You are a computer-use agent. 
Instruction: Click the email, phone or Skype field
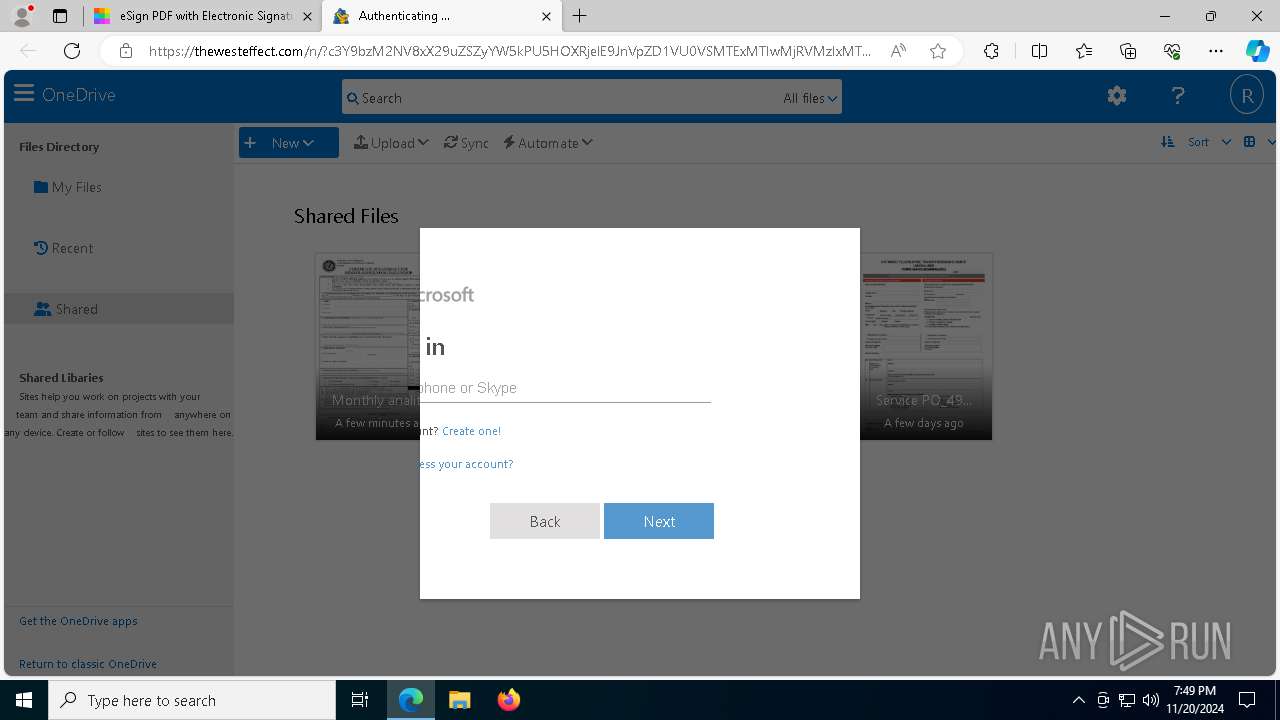[565, 388]
